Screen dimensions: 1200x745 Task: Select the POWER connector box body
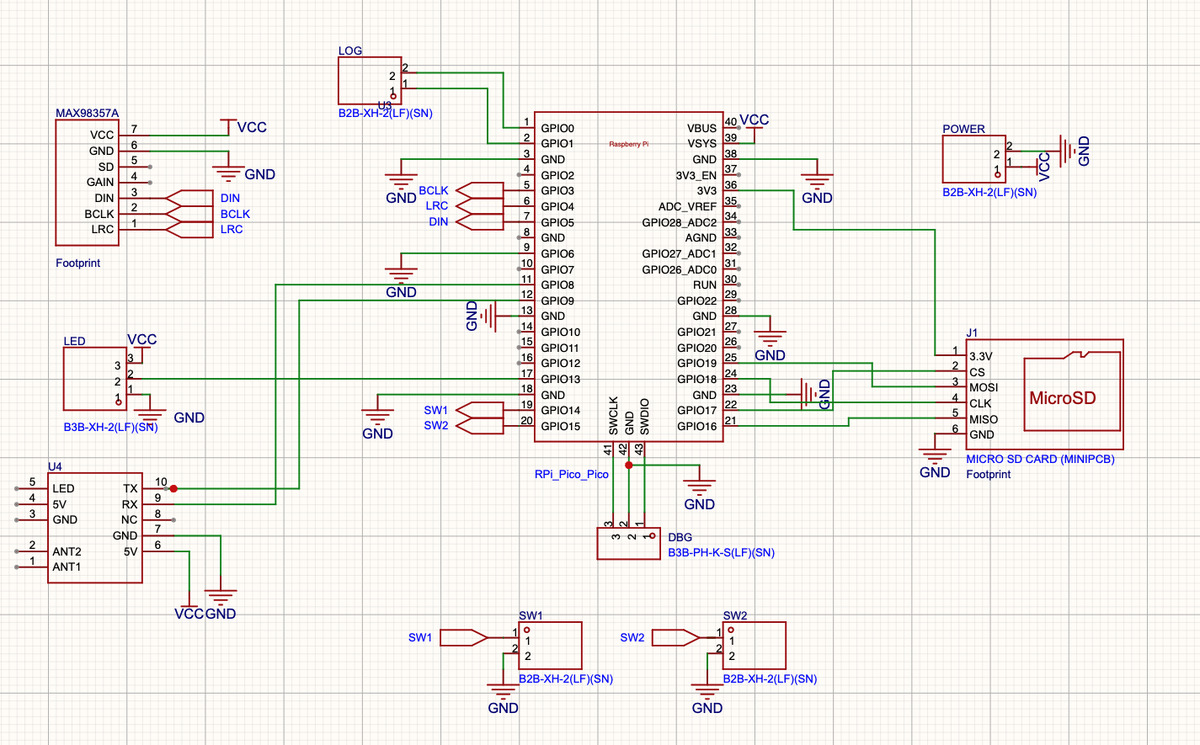click(976, 159)
